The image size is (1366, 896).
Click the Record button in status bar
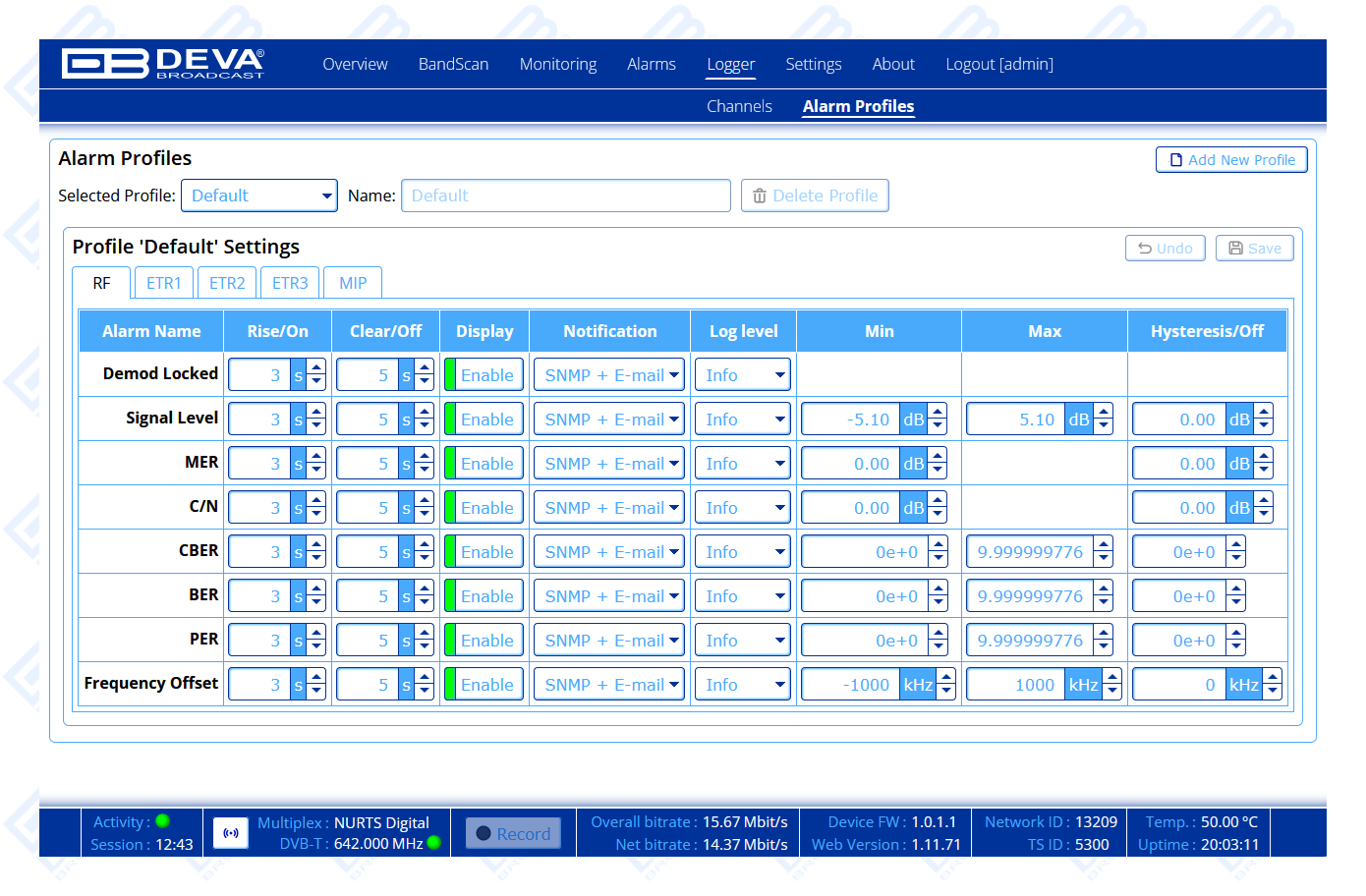coord(513,834)
